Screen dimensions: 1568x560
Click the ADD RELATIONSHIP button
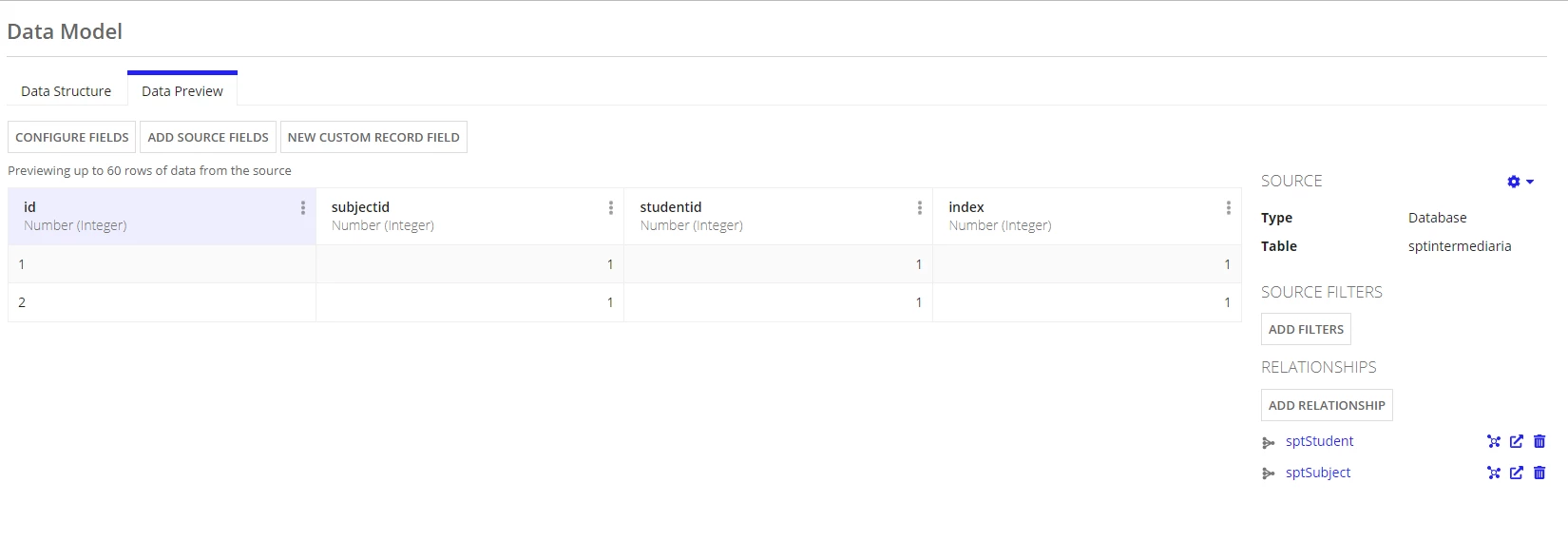click(x=1327, y=405)
